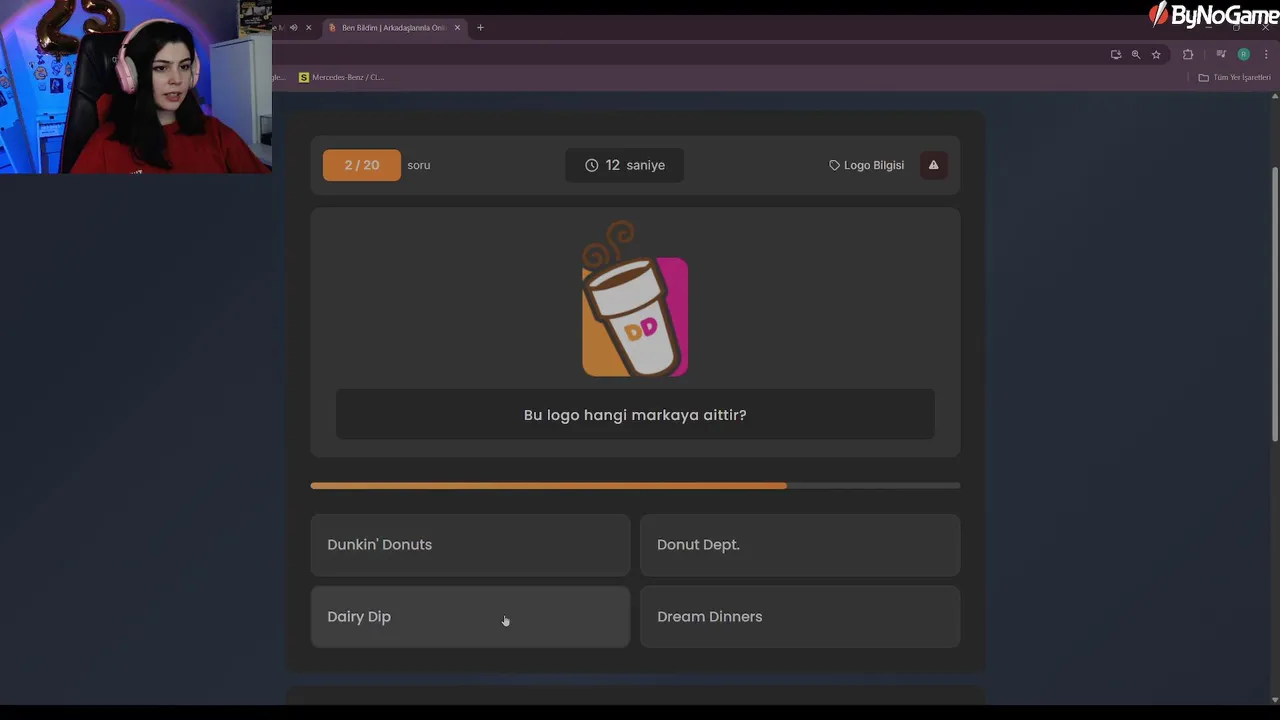Close the Ben Bildim browser tab
Image resolution: width=1280 pixels, height=720 pixels.
pyautogui.click(x=458, y=28)
